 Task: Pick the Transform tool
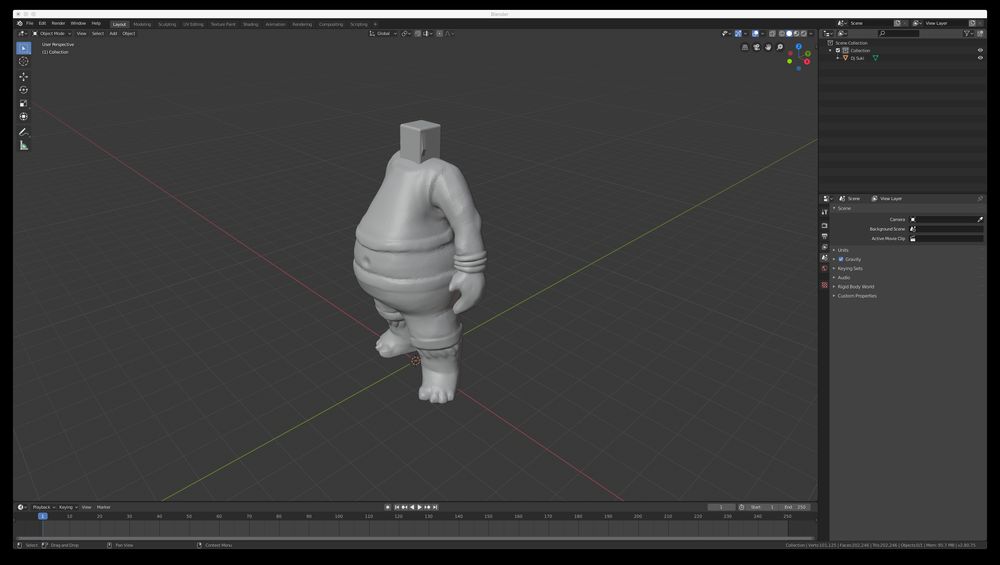click(24, 117)
